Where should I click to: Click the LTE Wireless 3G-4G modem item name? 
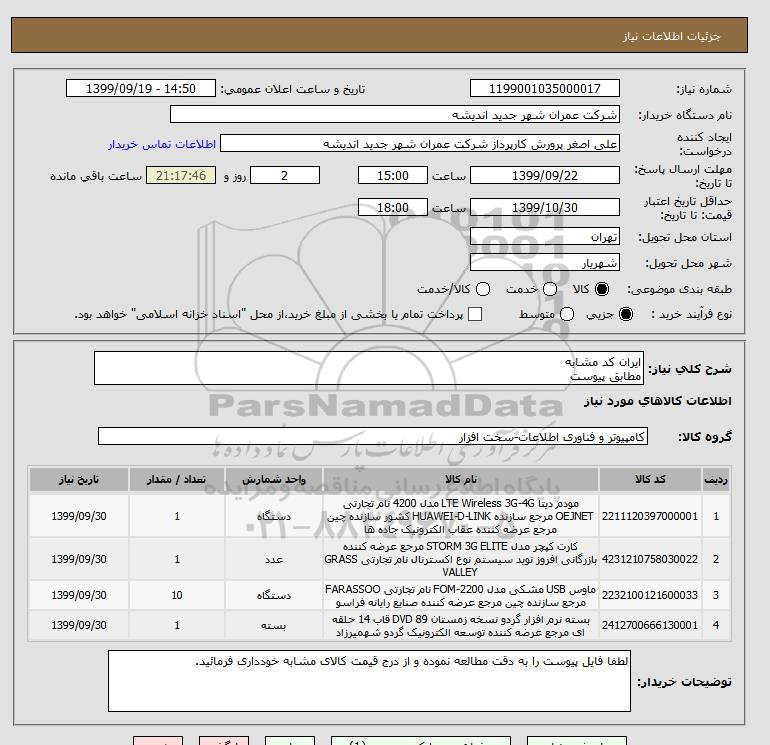461,516
